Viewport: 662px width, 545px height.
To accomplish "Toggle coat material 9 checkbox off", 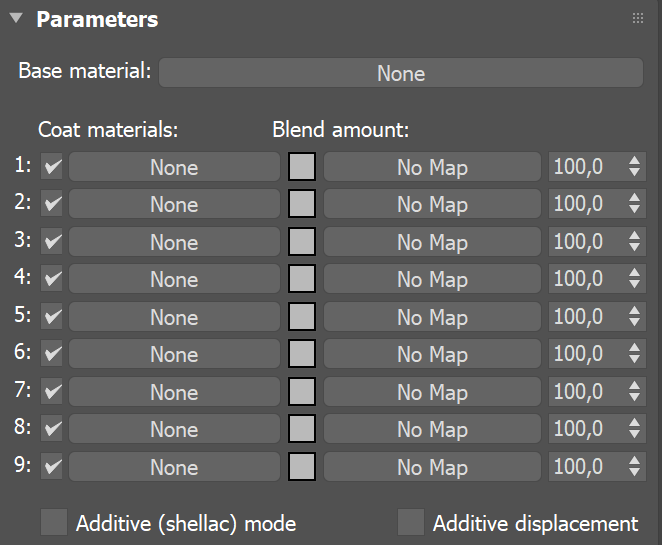I will click(x=53, y=467).
